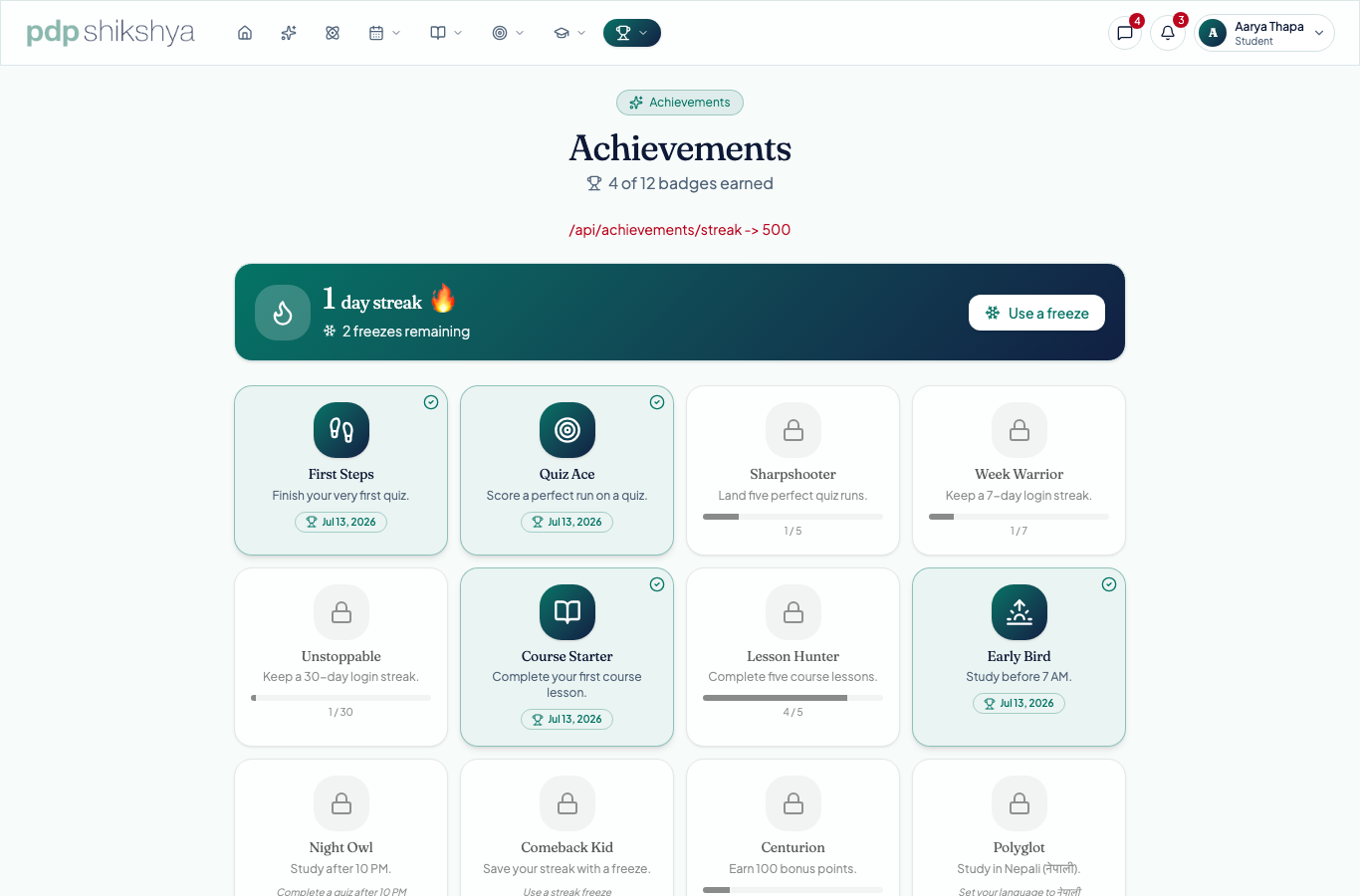The height and width of the screenshot is (896, 1360).
Task: Click "Earn 100 bonus points." description
Action: coord(793,869)
